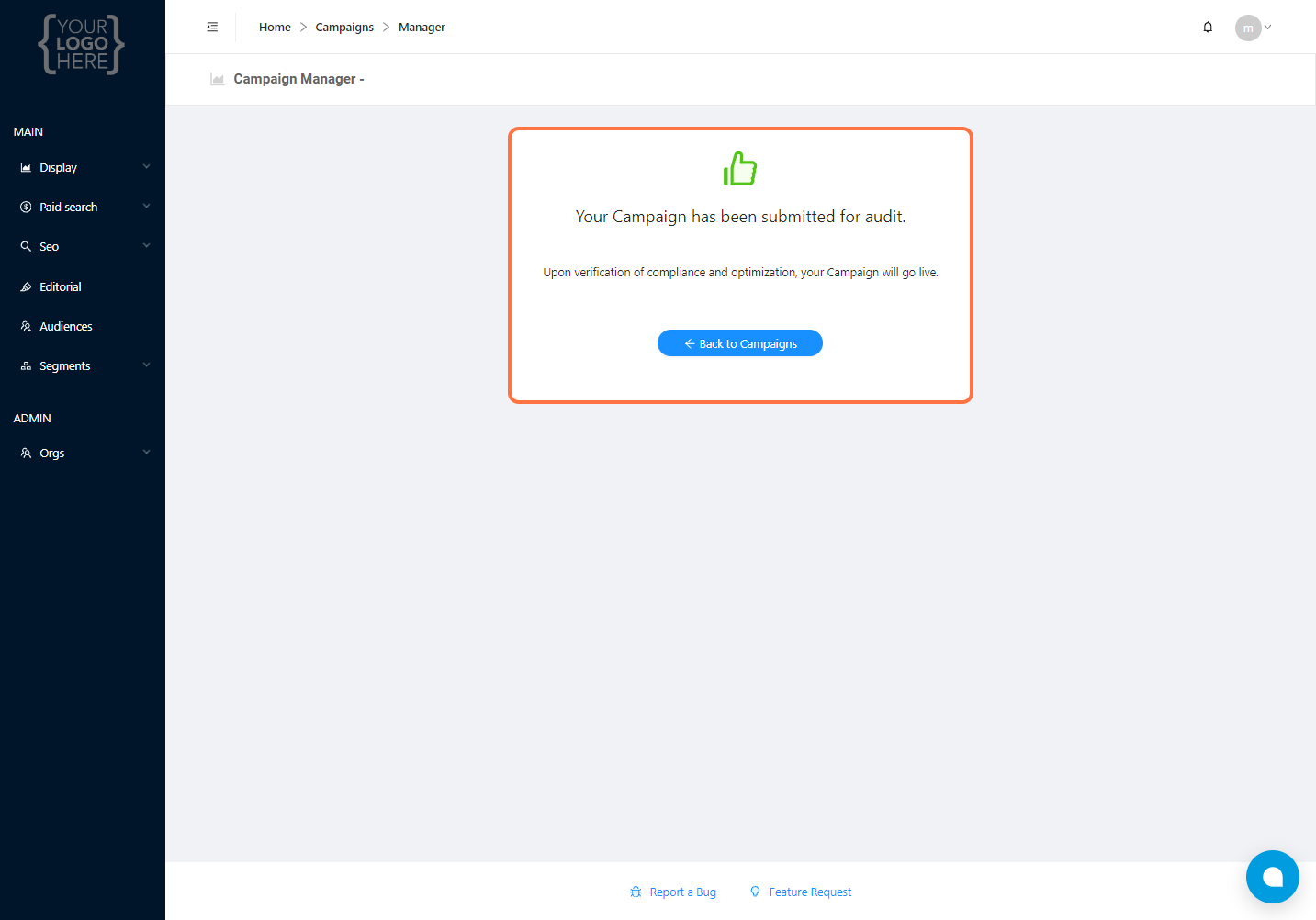Image resolution: width=1316 pixels, height=920 pixels.
Task: Expand the Orgs submenu chevron
Action: 146,453
